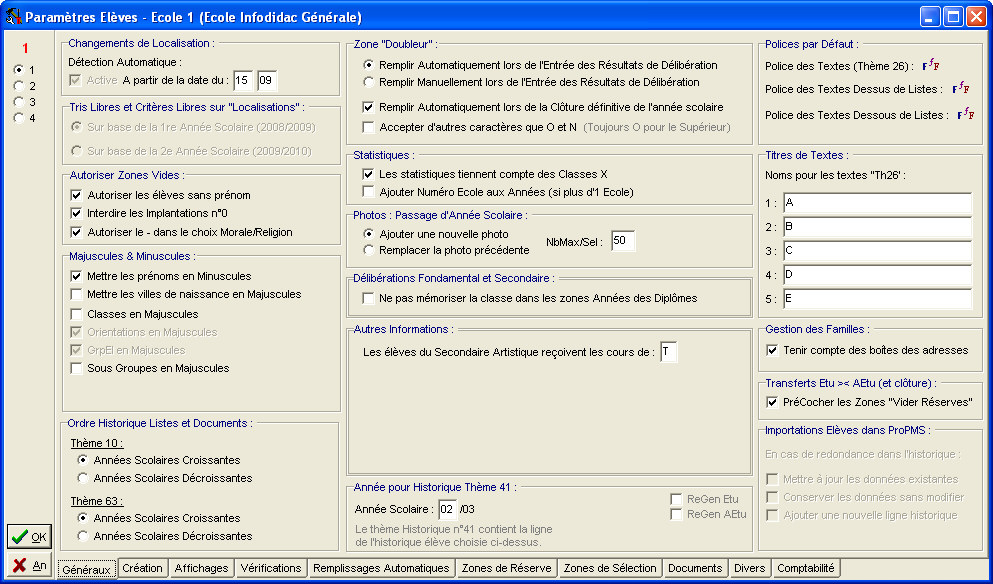Image resolution: width=993 pixels, height=584 pixels.
Task: Maximize the Paramètres Elèves window
Action: [953, 16]
